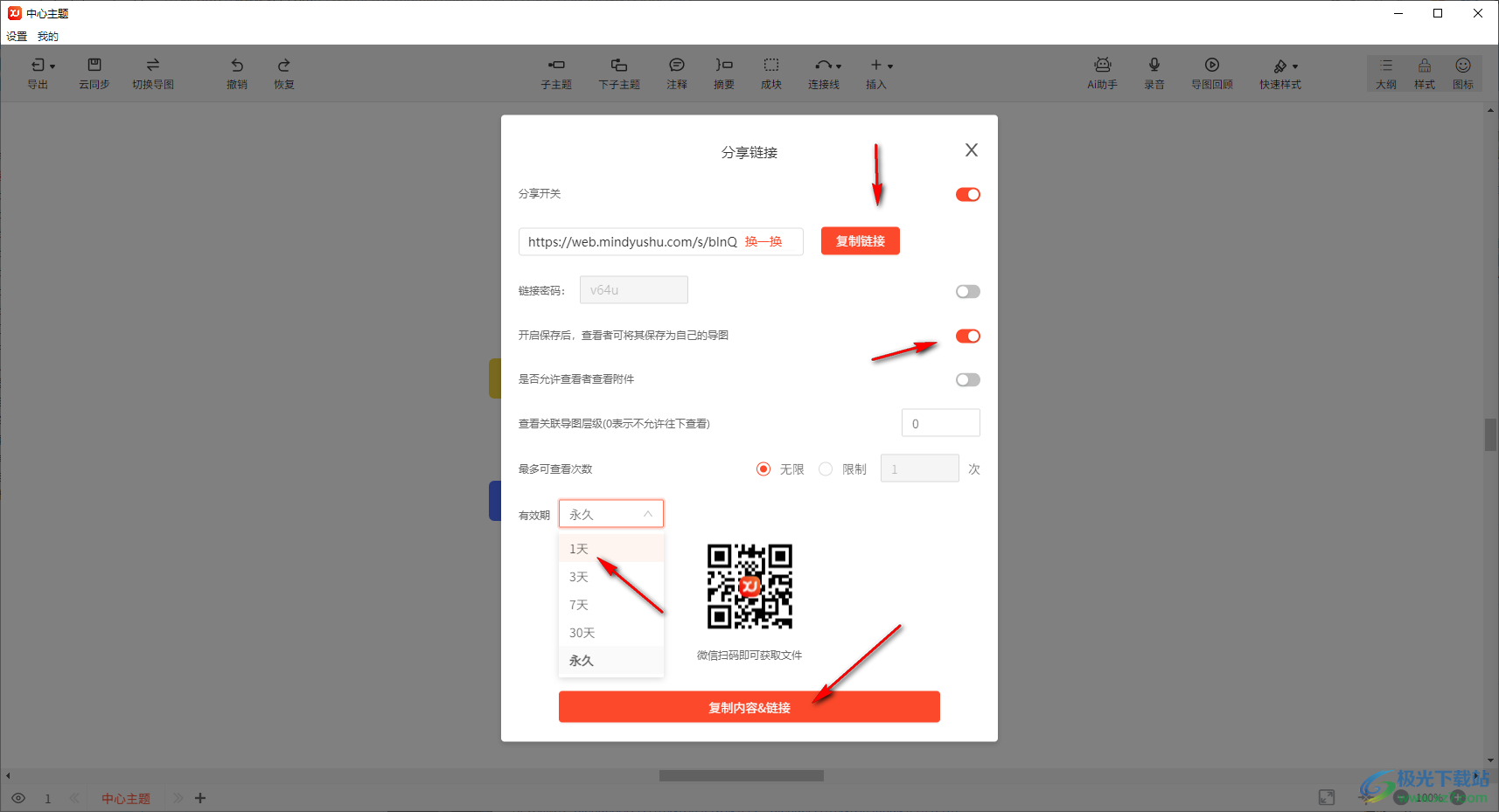1499x812 pixels.
Task: Toggle the viewer save permission switch
Action: point(967,336)
